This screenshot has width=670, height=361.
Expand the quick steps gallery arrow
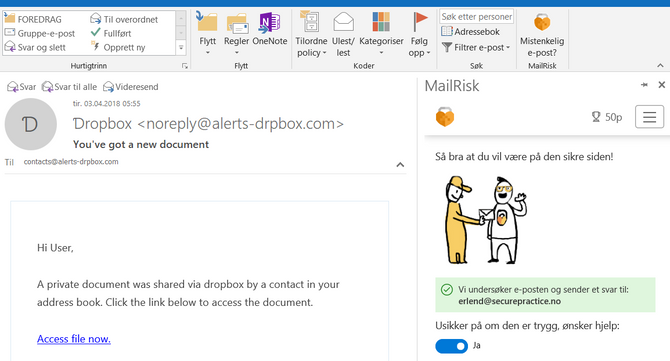click(x=181, y=47)
